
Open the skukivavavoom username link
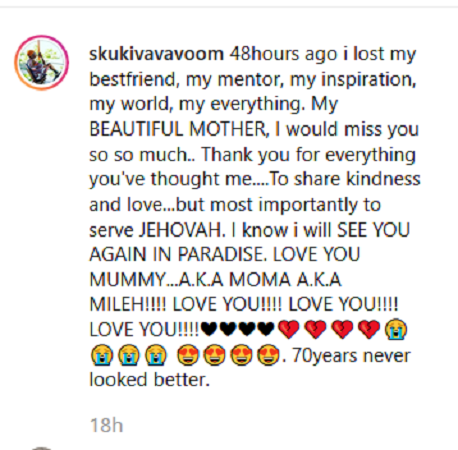157,54
